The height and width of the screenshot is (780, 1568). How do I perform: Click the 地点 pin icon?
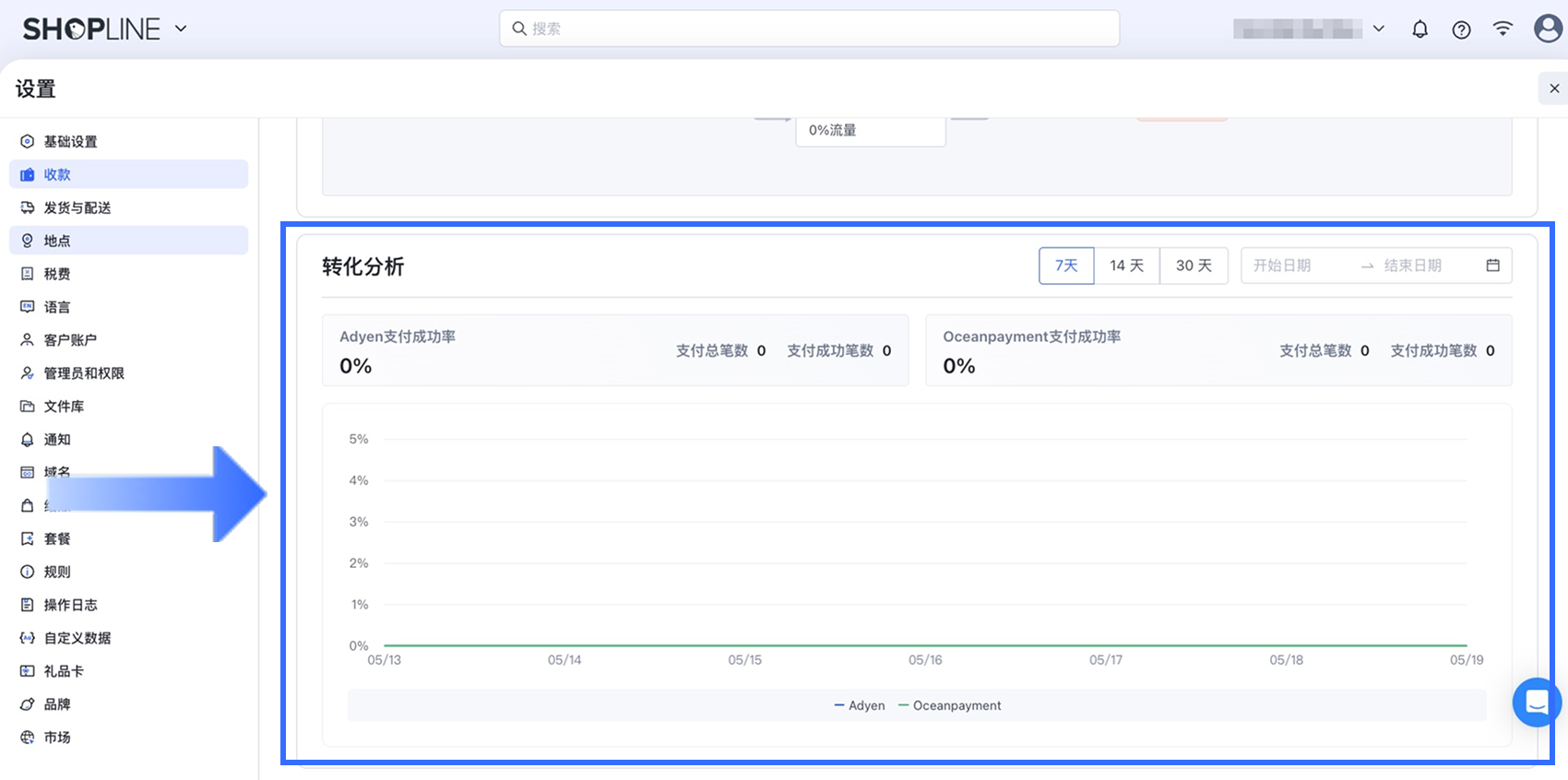(28, 241)
